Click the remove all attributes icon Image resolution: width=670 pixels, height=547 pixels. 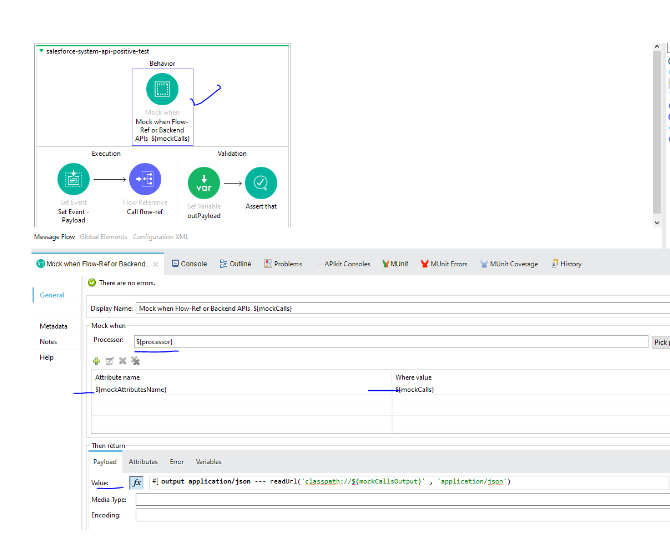(x=135, y=361)
